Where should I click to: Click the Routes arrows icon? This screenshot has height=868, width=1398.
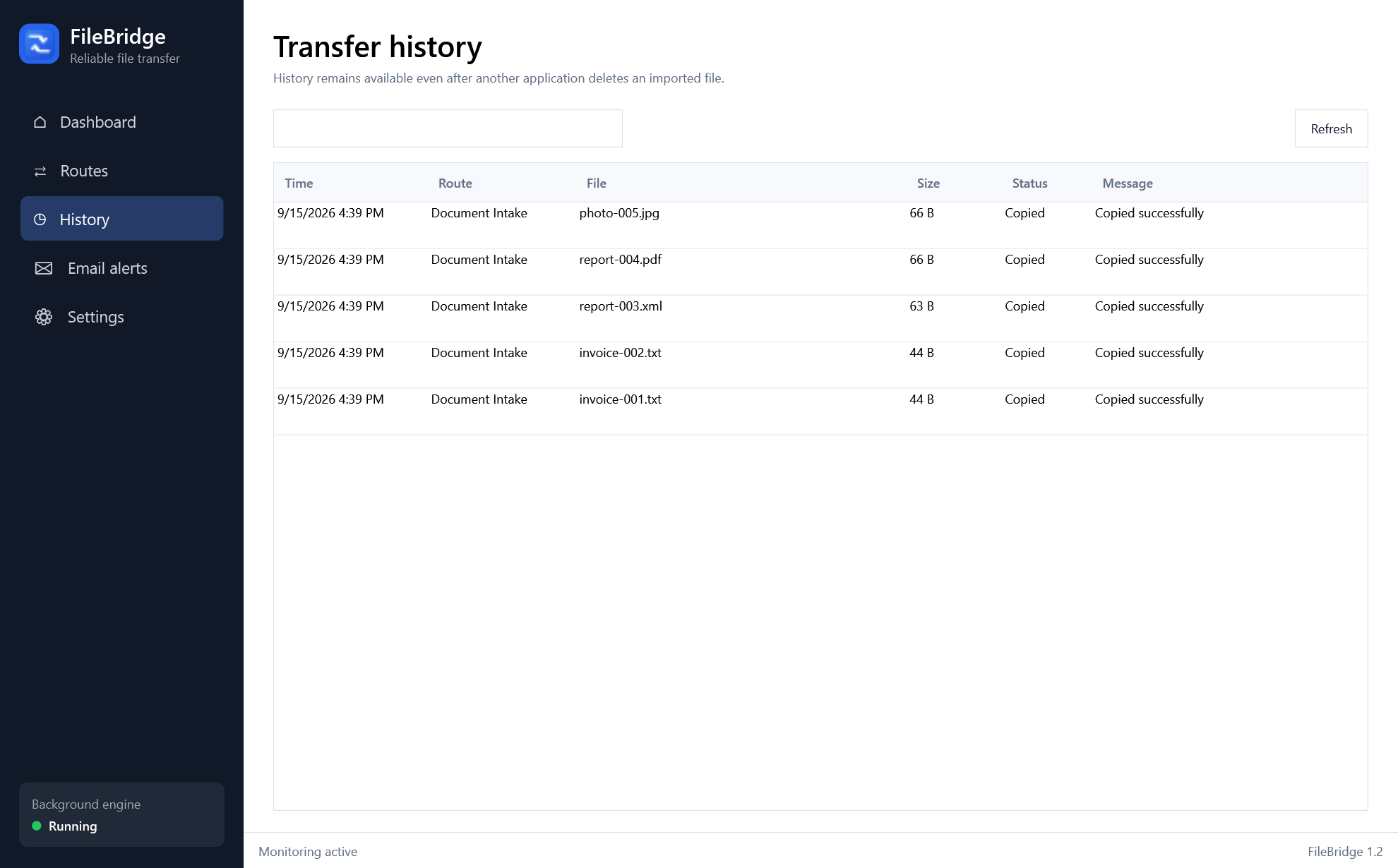40,171
